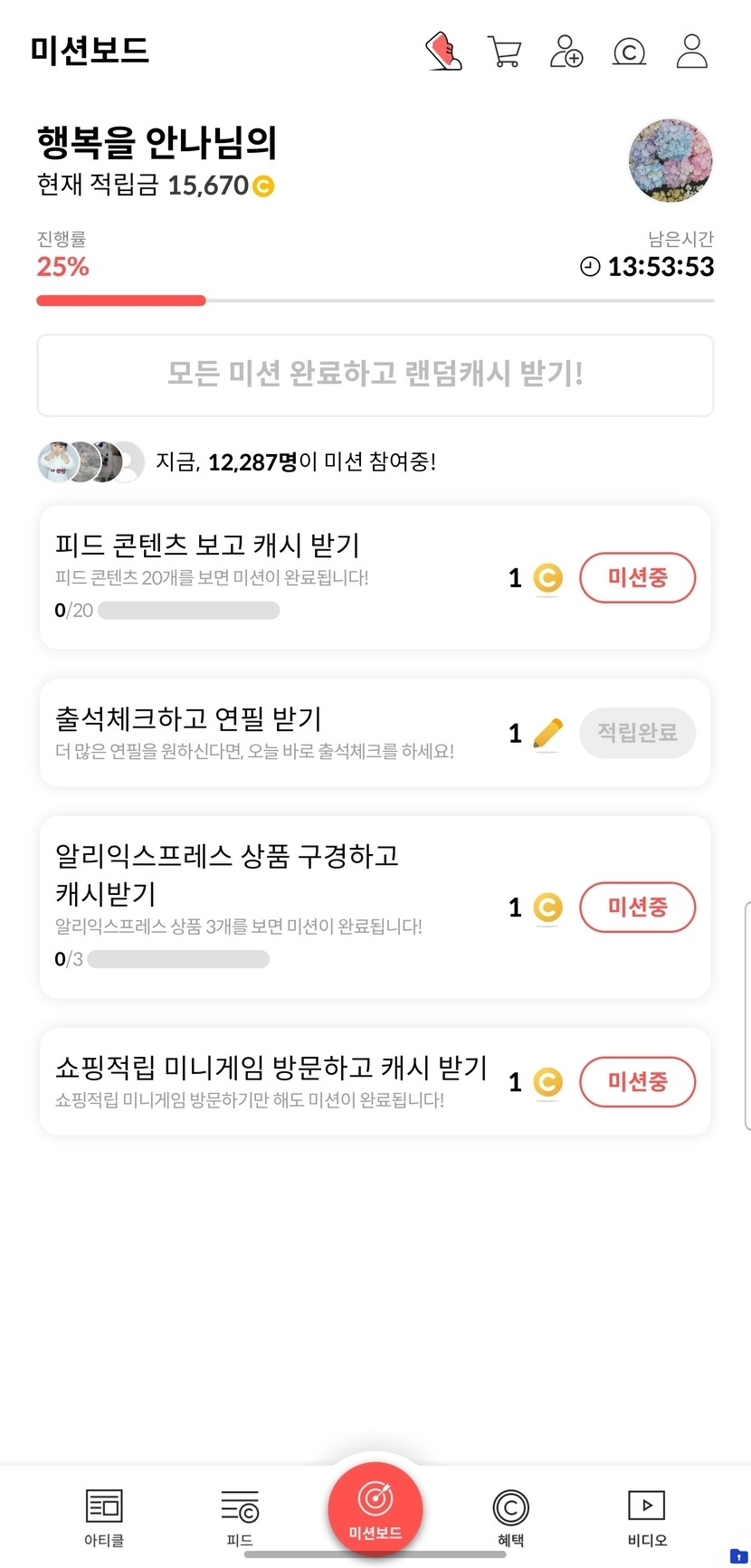Open the shopping cart icon

(504, 52)
